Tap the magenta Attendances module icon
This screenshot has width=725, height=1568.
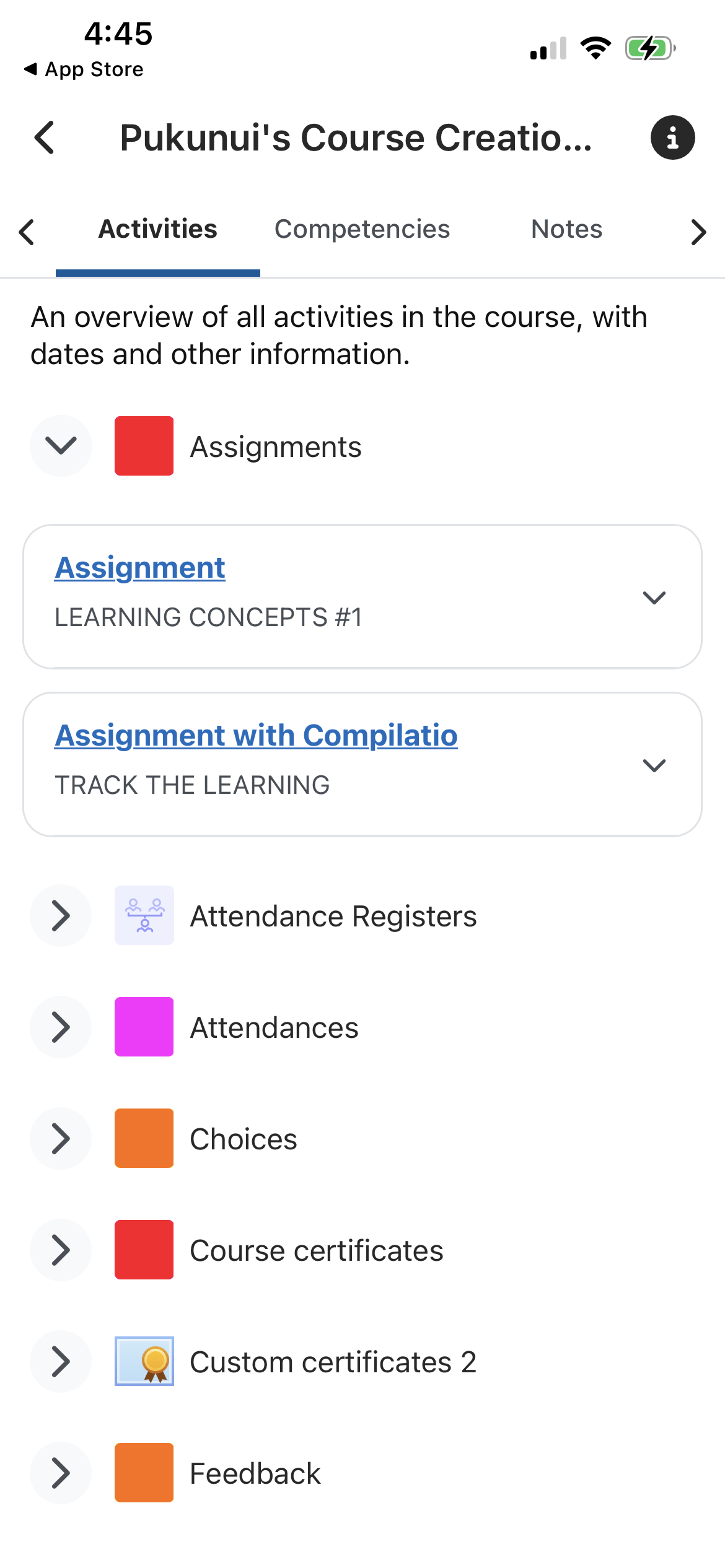click(x=144, y=1027)
